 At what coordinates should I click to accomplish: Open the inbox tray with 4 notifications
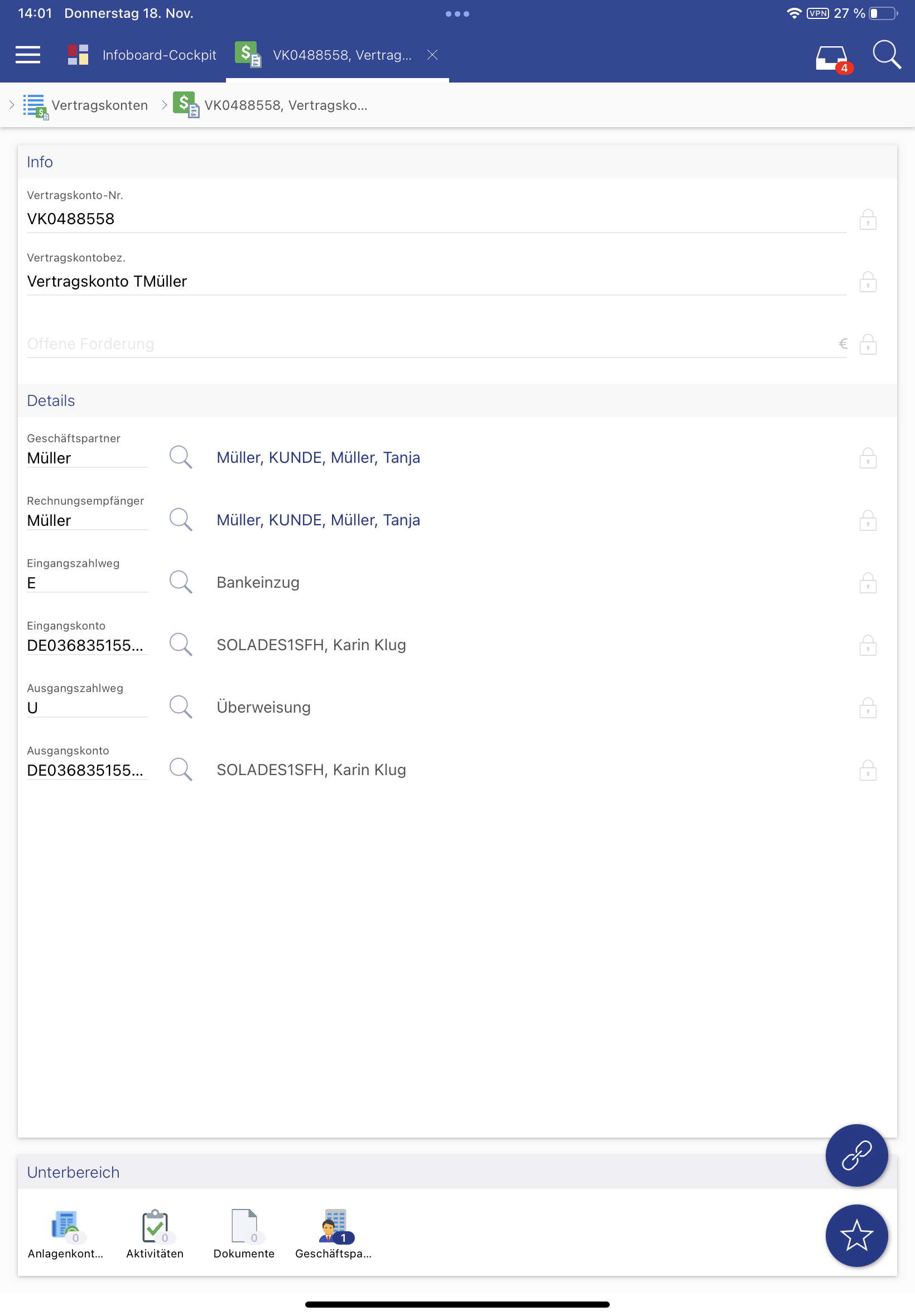point(832,57)
